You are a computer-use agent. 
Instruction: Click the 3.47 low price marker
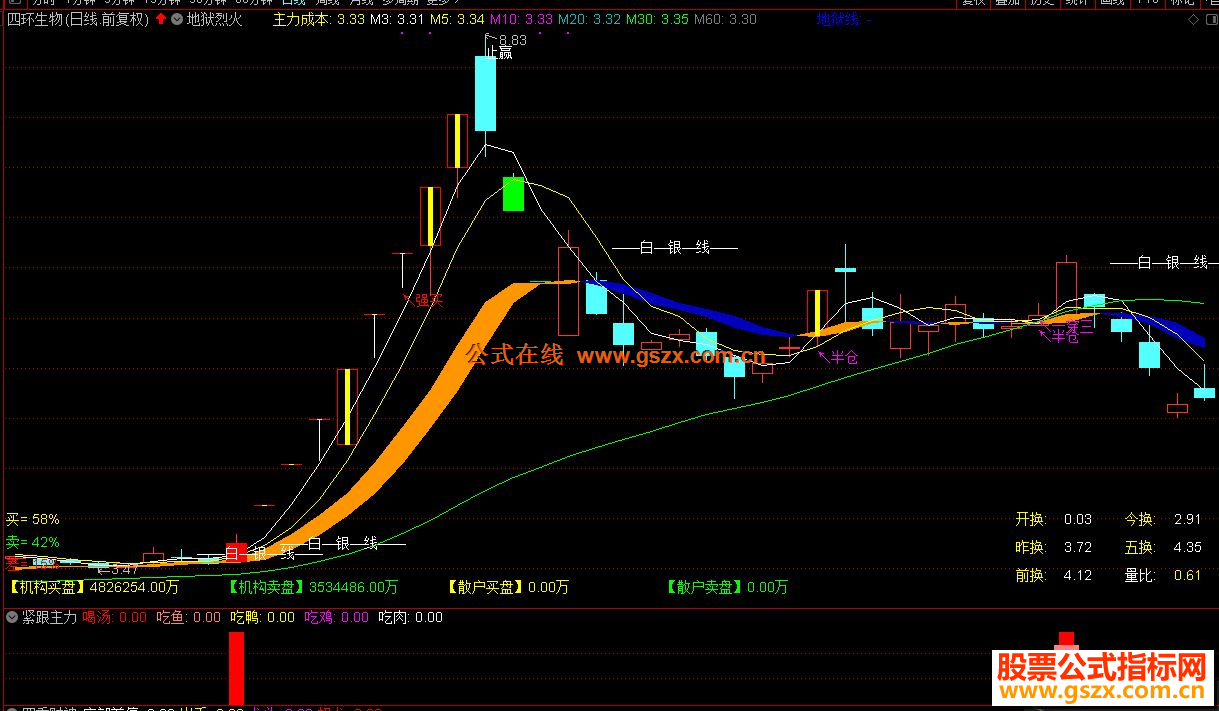point(120,569)
